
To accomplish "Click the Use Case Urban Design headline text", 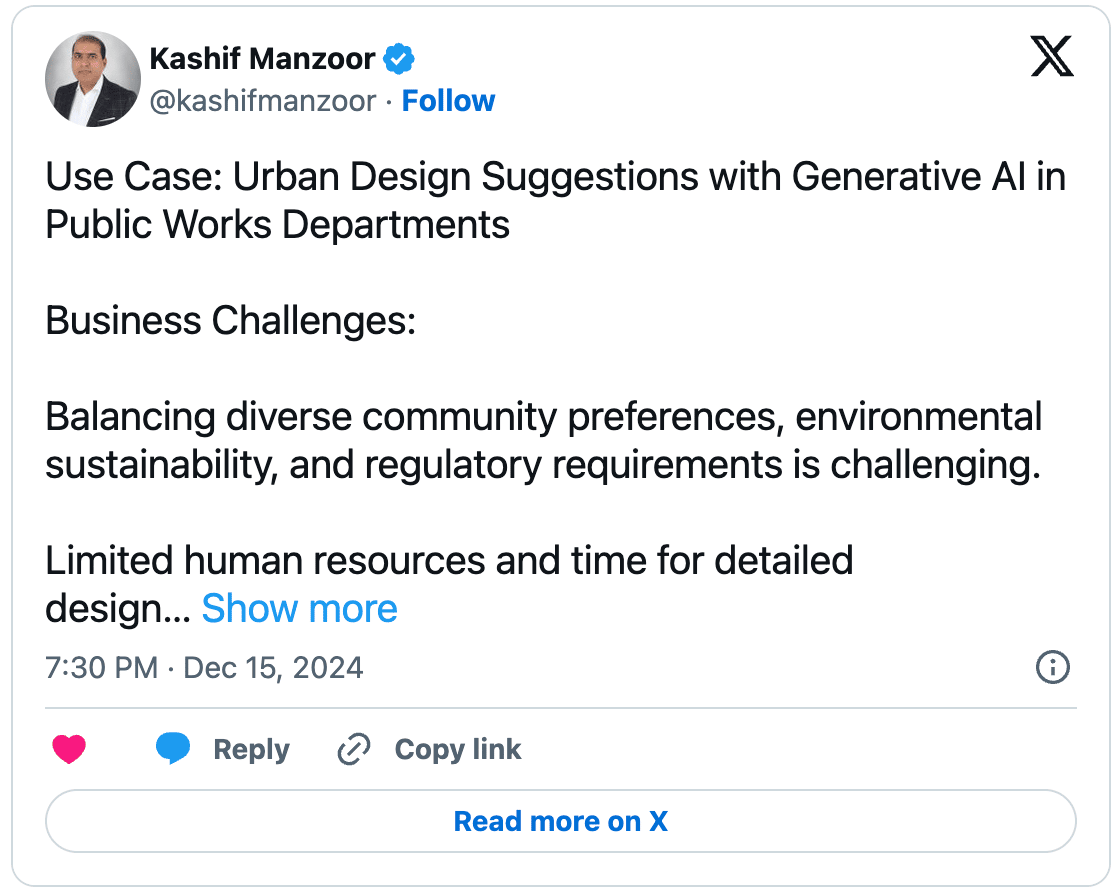I will tap(555, 201).
